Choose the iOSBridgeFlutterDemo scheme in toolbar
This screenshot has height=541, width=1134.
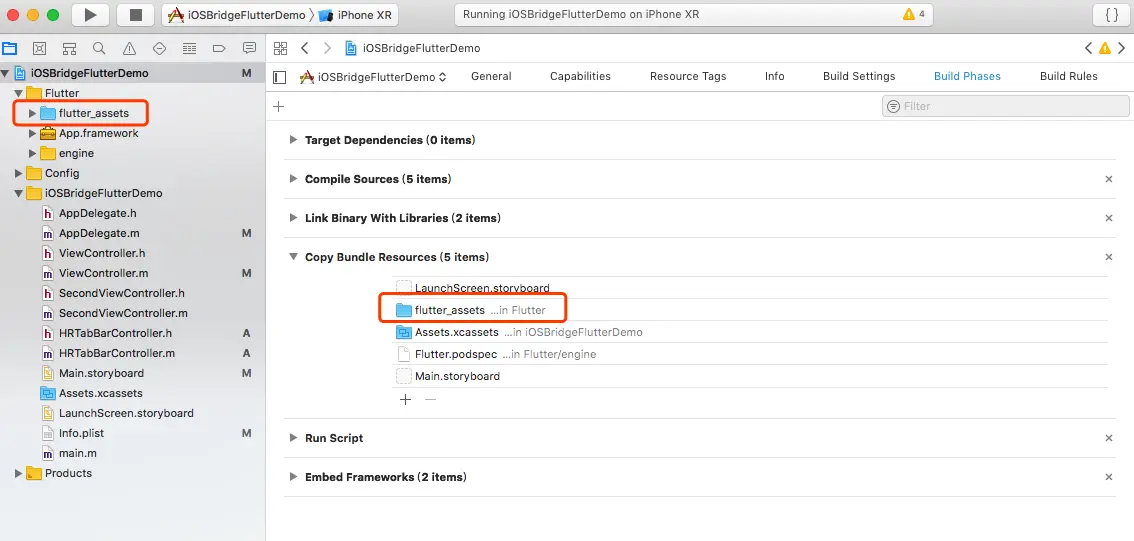point(236,14)
